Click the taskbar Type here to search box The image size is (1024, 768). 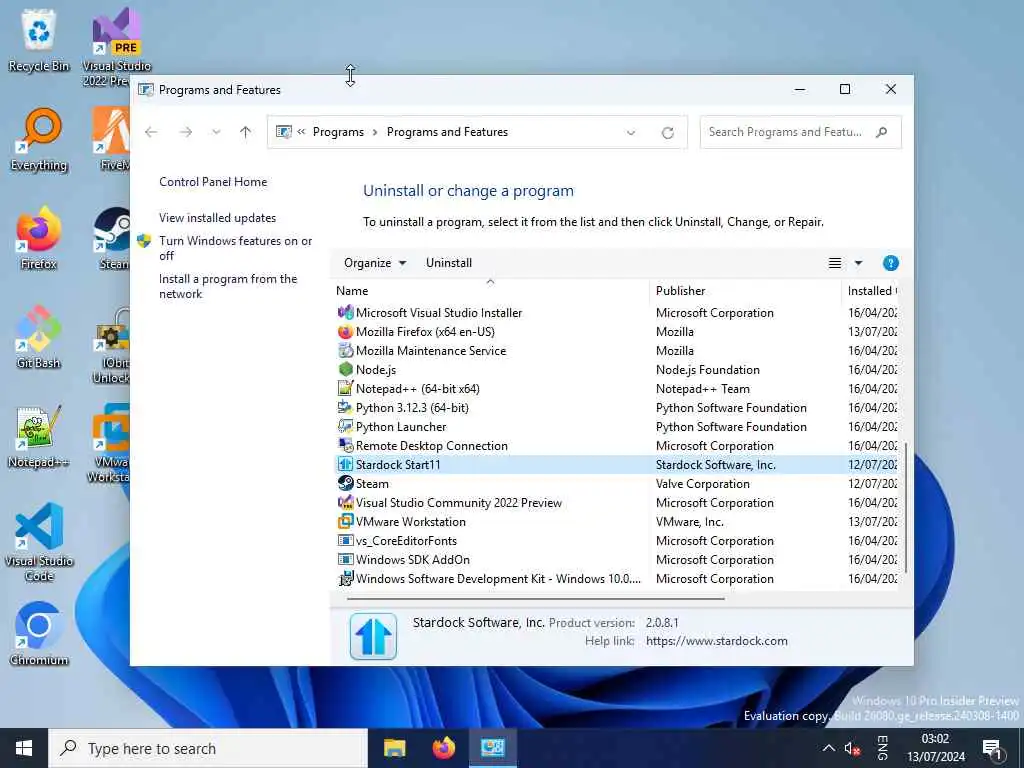pos(208,748)
